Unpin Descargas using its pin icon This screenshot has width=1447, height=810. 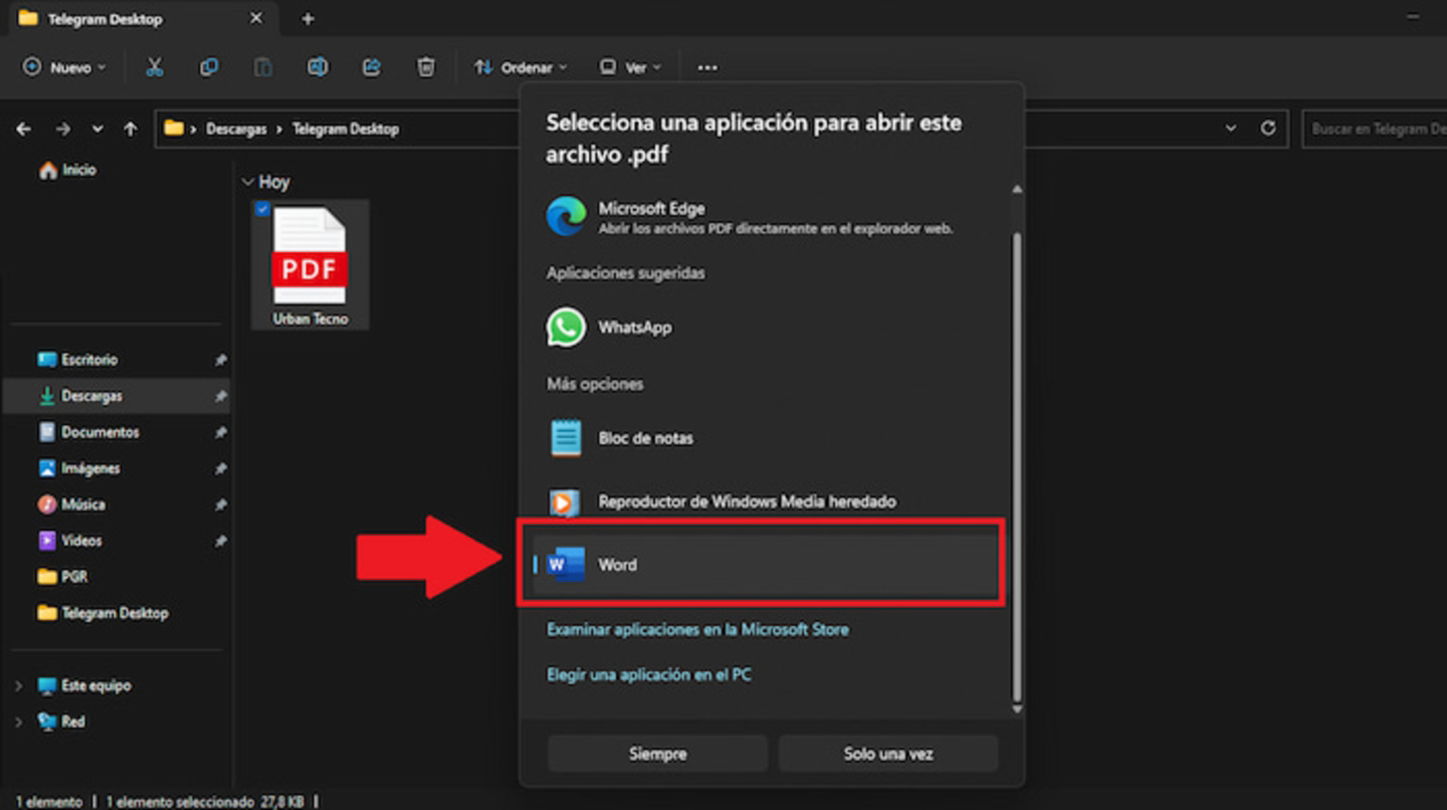pyautogui.click(x=220, y=396)
